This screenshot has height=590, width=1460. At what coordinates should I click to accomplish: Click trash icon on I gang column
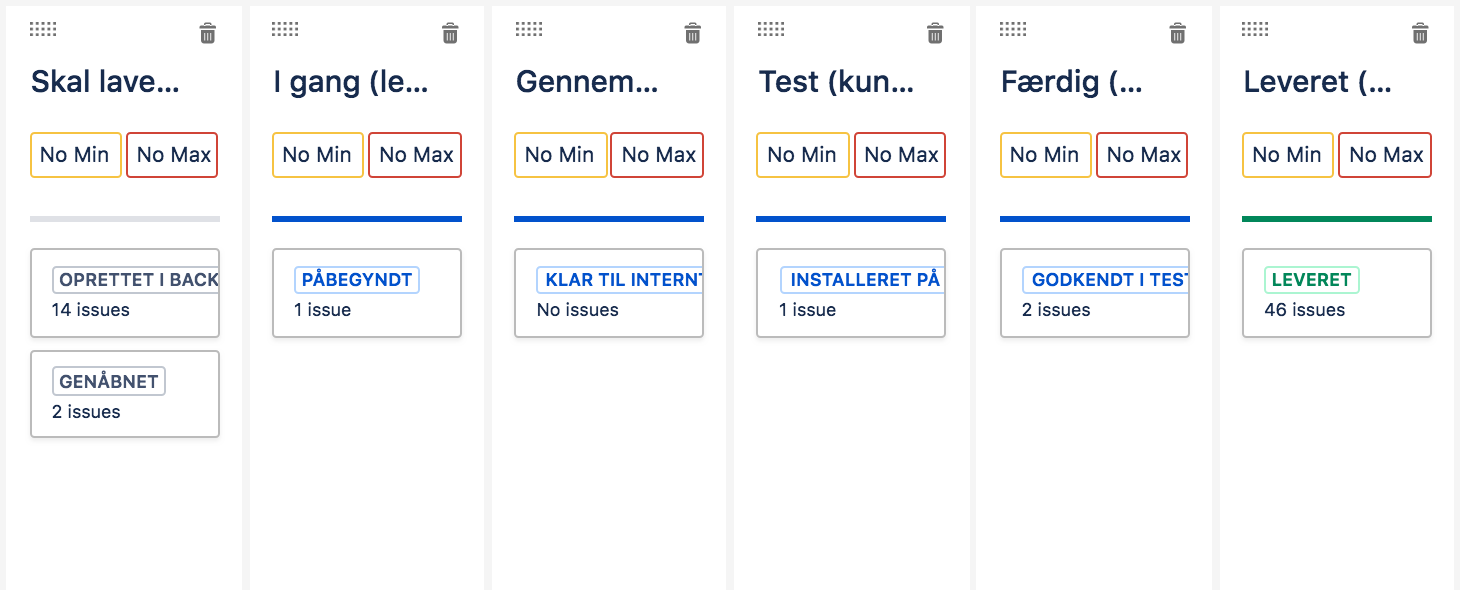tap(450, 34)
